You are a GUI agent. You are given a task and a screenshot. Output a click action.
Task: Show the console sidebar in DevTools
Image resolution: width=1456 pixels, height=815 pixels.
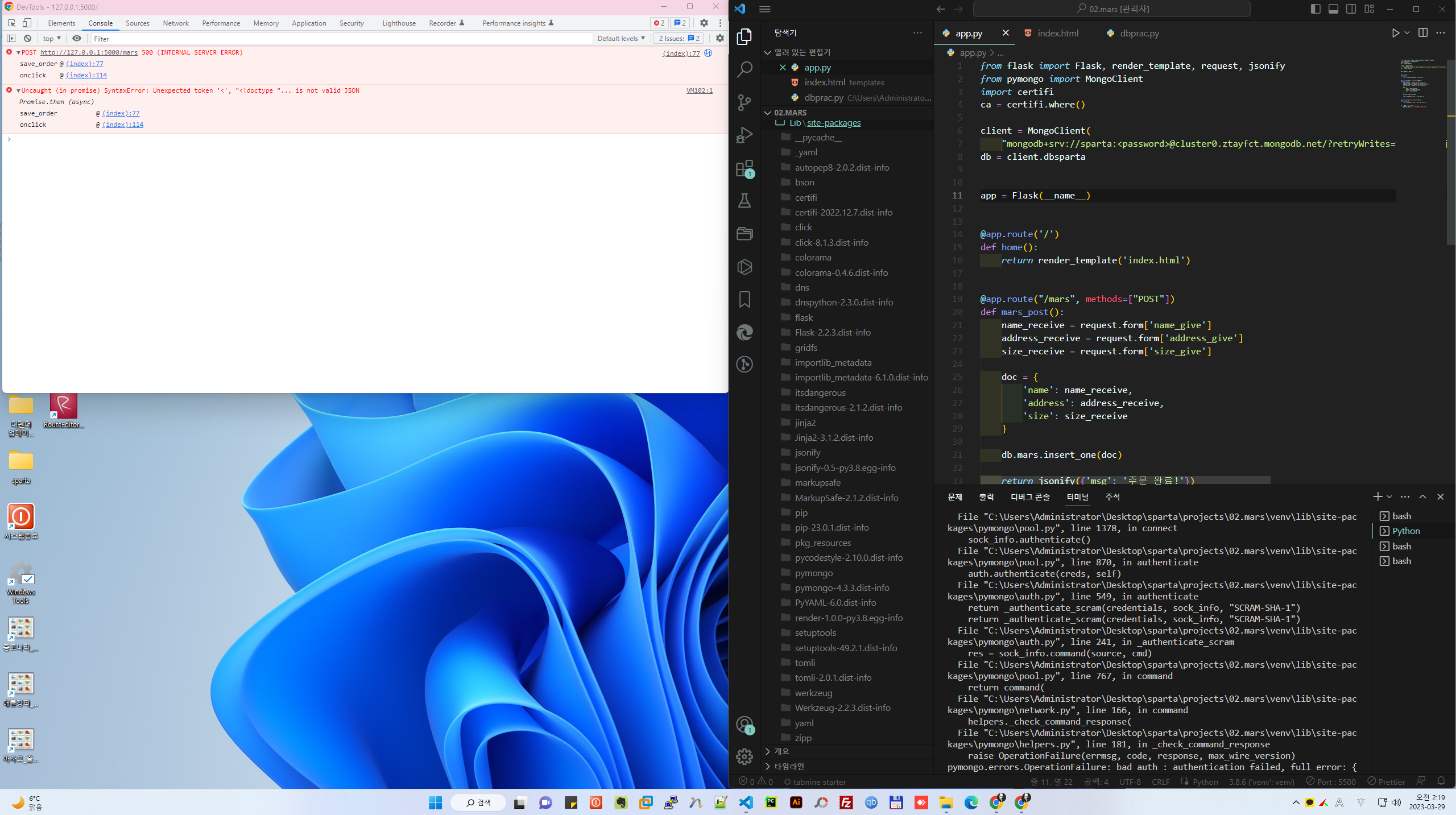[11, 39]
